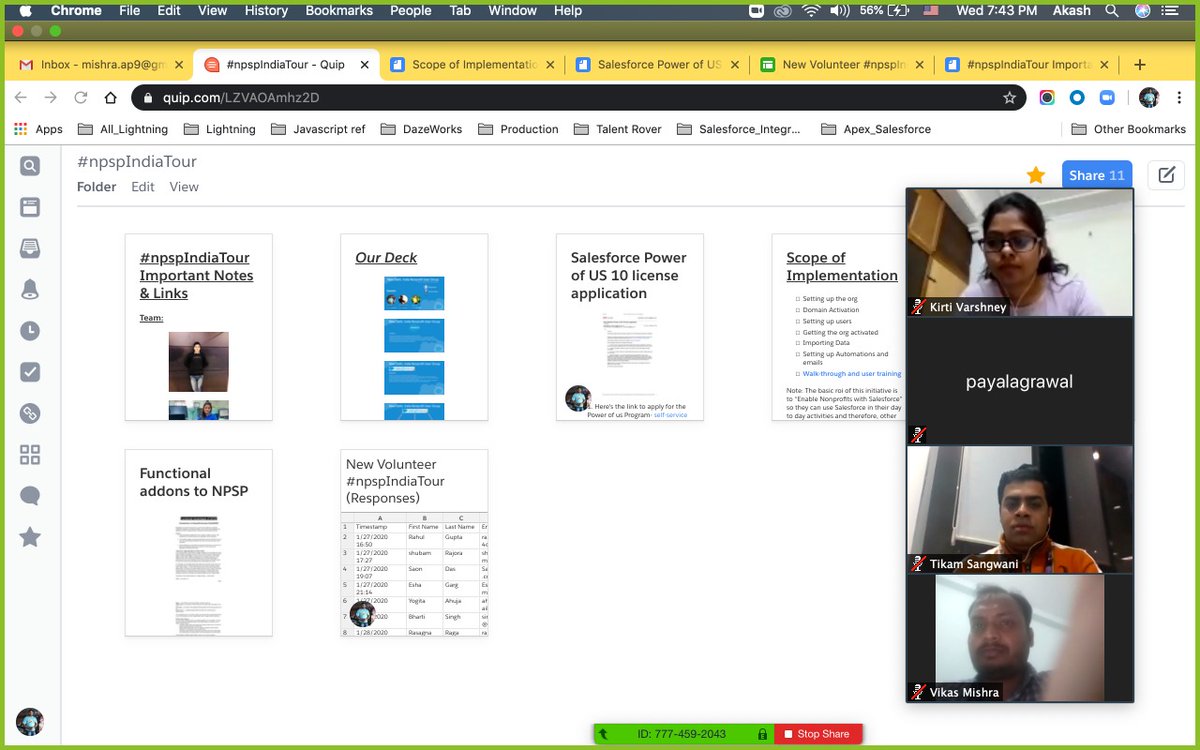The width and height of the screenshot is (1200, 750).
Task: Click the Chrome profile avatar
Action: 1149,98
